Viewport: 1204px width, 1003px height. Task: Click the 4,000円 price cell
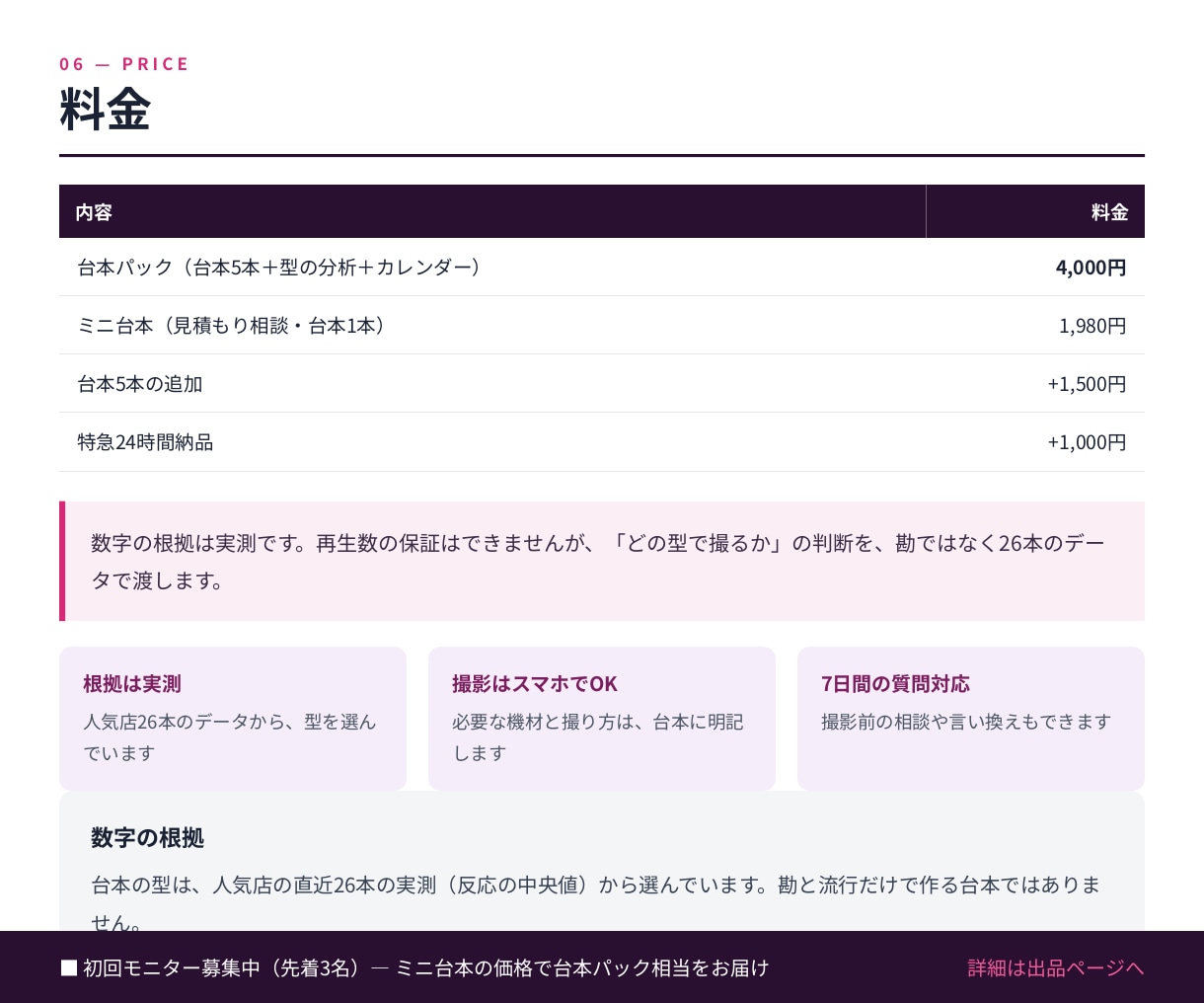point(1091,268)
